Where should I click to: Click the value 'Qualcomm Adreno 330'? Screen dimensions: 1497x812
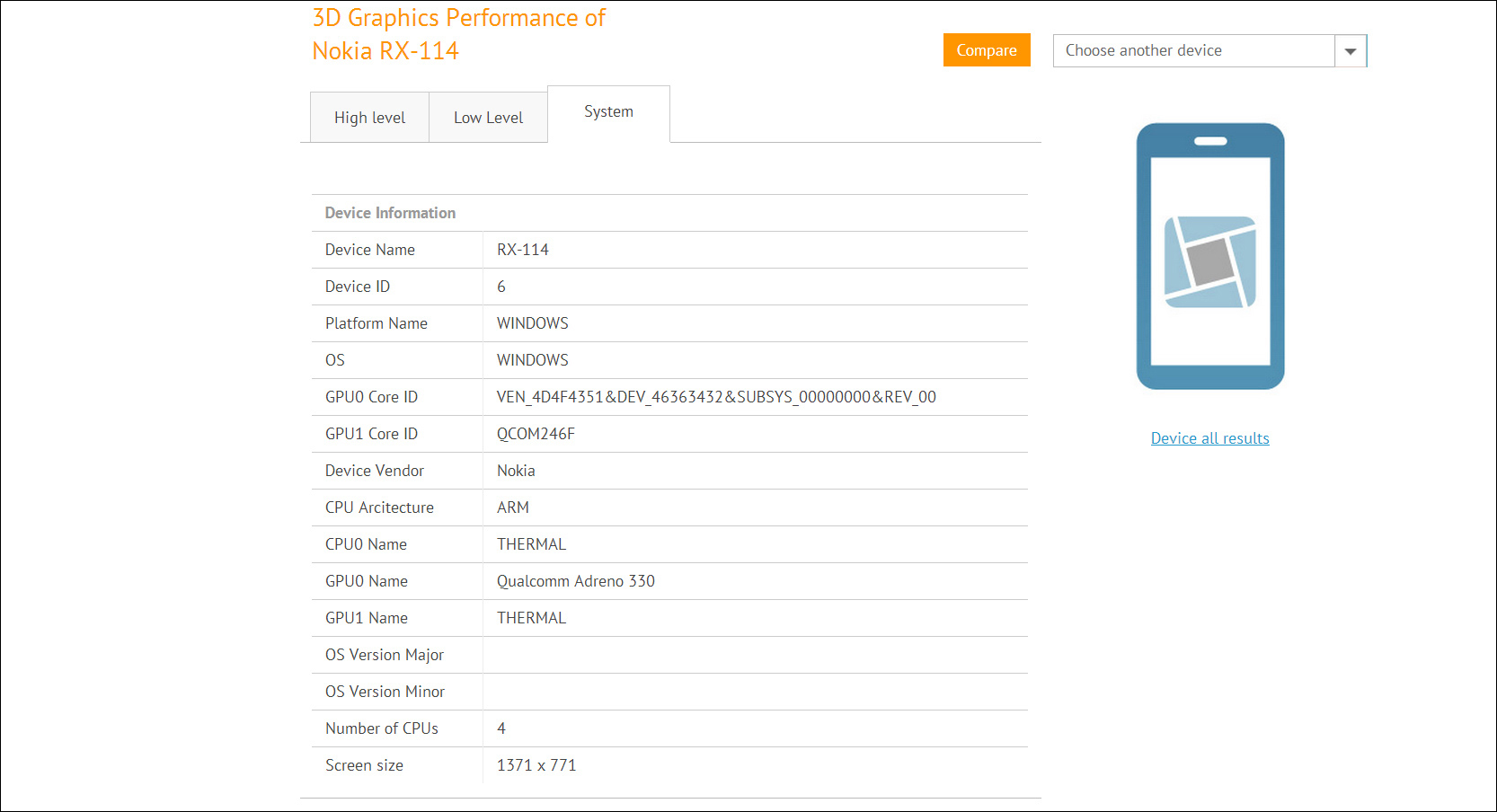pyautogui.click(x=576, y=581)
